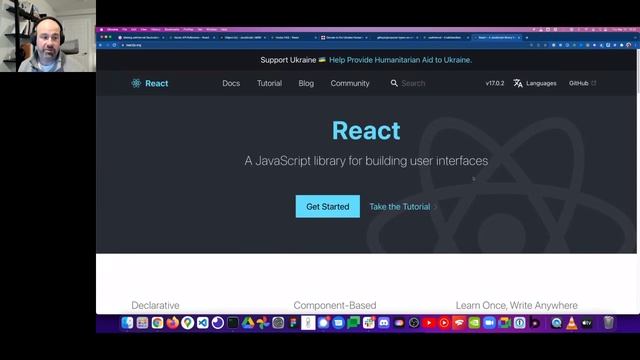Launch Firefox from the dock
This screenshot has height=360, width=640.
coord(173,323)
